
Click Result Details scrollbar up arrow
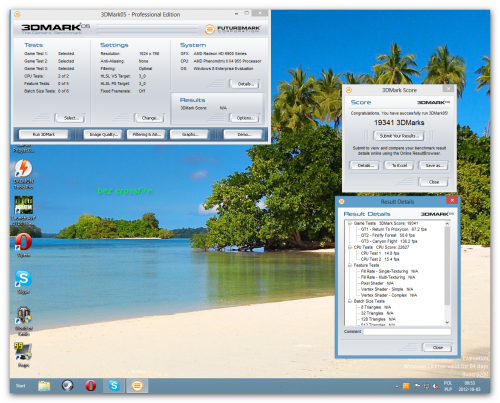click(447, 224)
